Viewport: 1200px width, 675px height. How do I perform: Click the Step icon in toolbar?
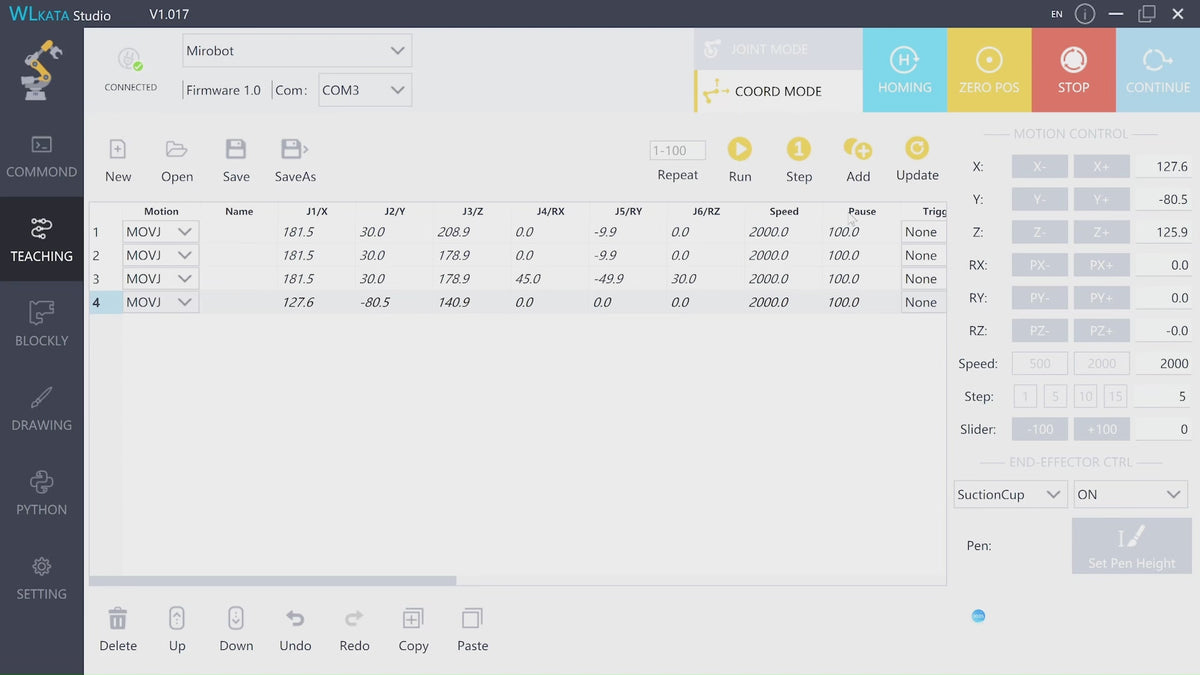[798, 150]
